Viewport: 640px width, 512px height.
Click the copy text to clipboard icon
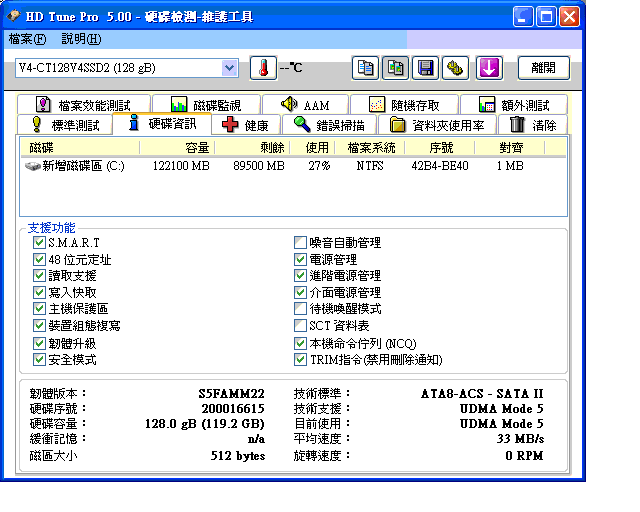coord(365,68)
